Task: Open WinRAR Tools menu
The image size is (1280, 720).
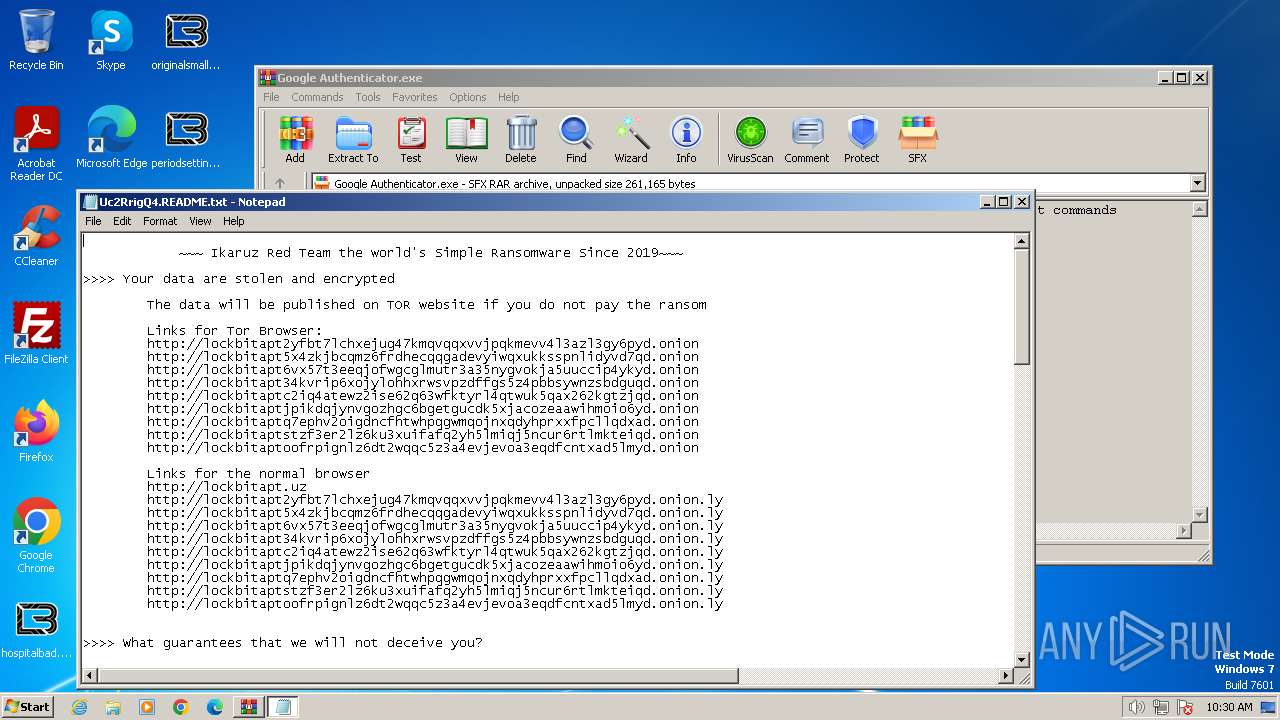Action: click(368, 97)
